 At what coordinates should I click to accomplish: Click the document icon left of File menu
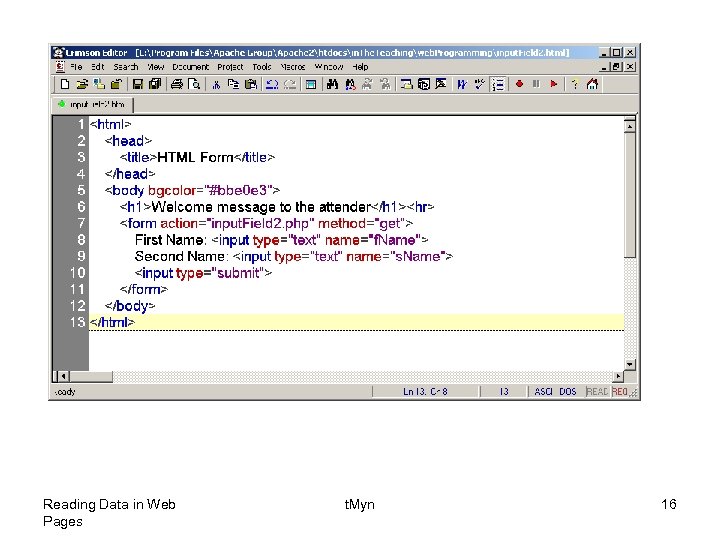pos(60,67)
